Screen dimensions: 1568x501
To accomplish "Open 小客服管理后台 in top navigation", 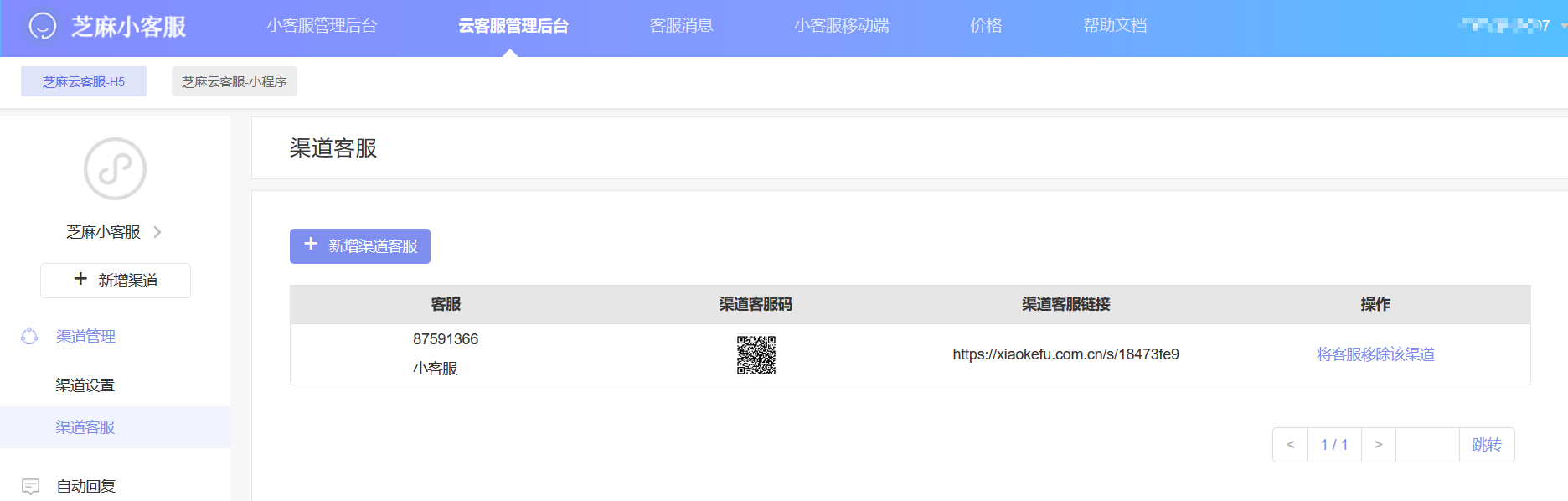I will [322, 26].
